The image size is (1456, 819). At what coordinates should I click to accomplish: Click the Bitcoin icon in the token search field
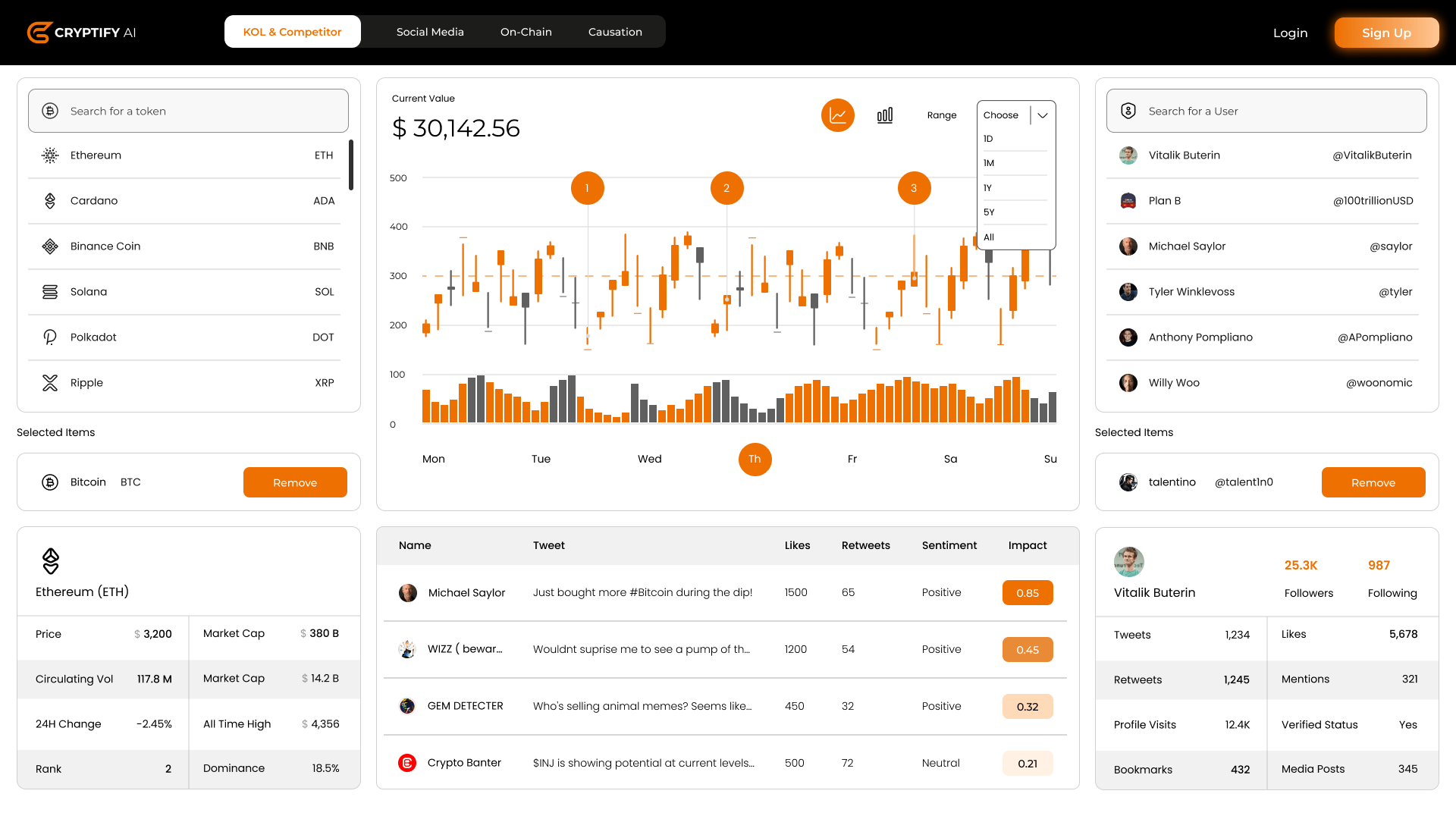[50, 111]
